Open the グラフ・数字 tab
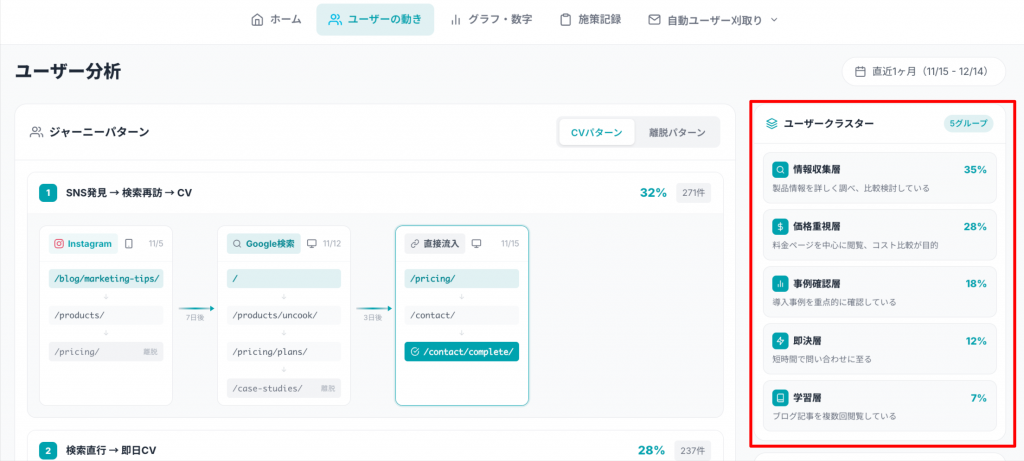 pos(491,20)
